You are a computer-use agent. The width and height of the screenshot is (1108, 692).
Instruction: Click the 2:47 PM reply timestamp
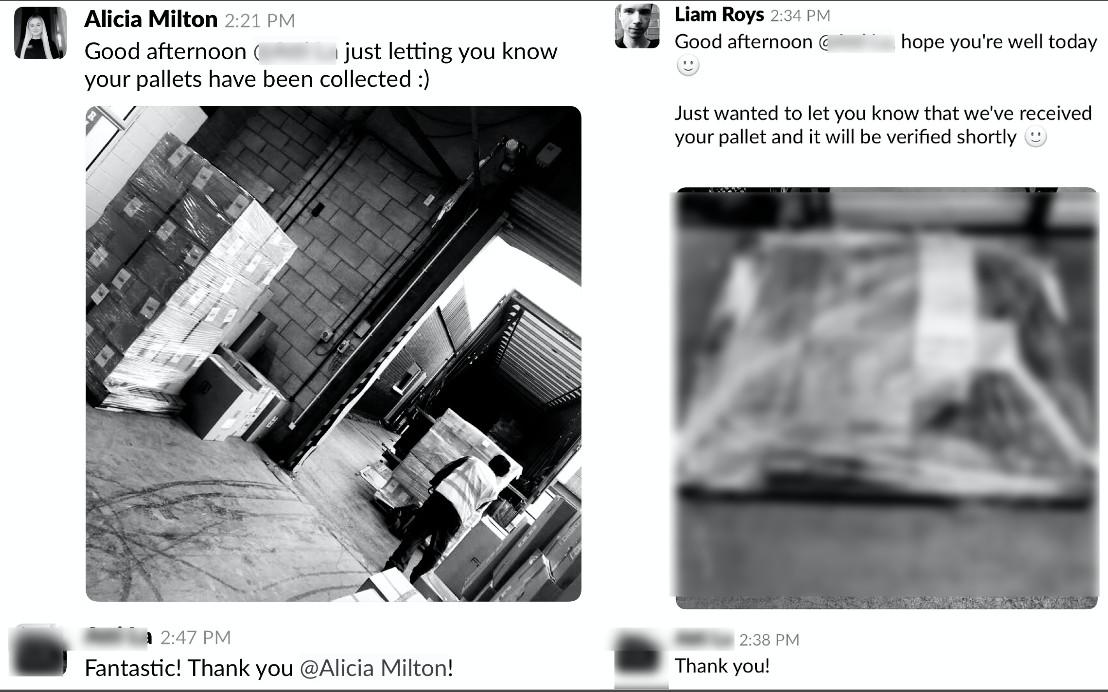(195, 638)
